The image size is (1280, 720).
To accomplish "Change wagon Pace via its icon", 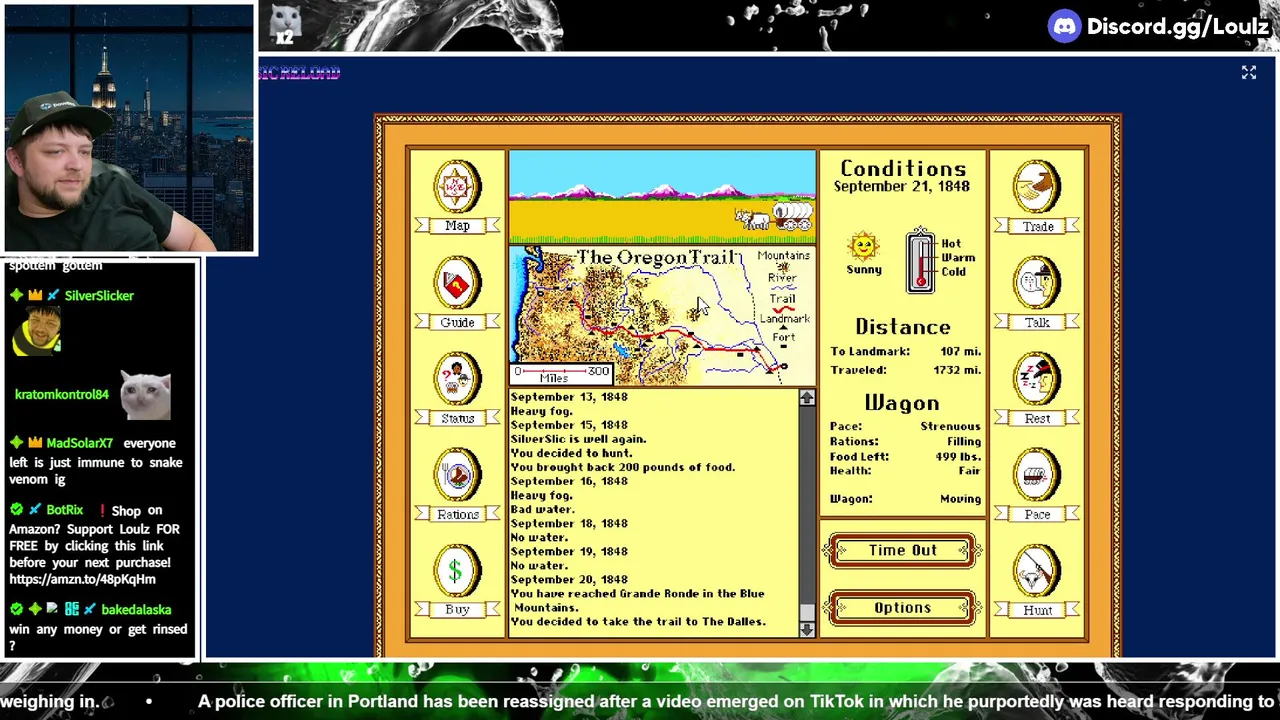I will point(1037,476).
